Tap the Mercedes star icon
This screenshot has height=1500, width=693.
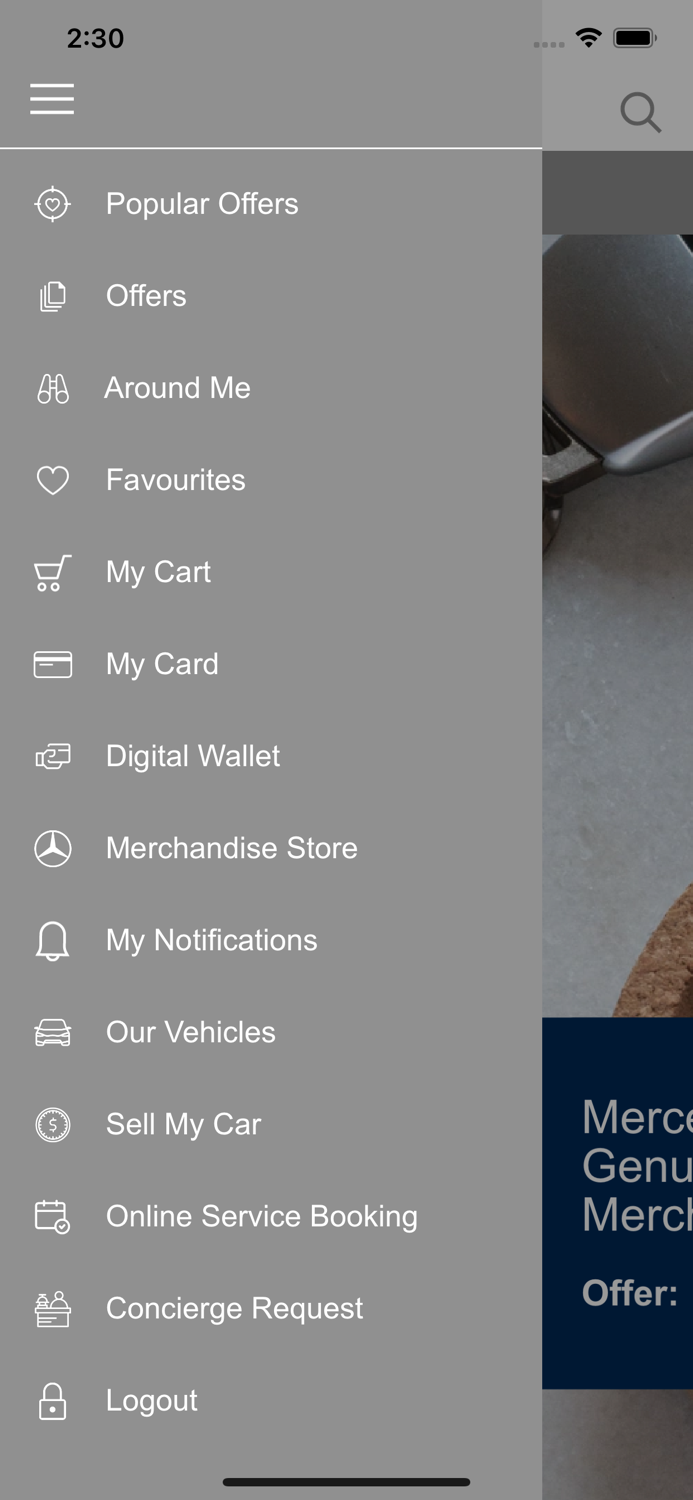[x=53, y=848]
